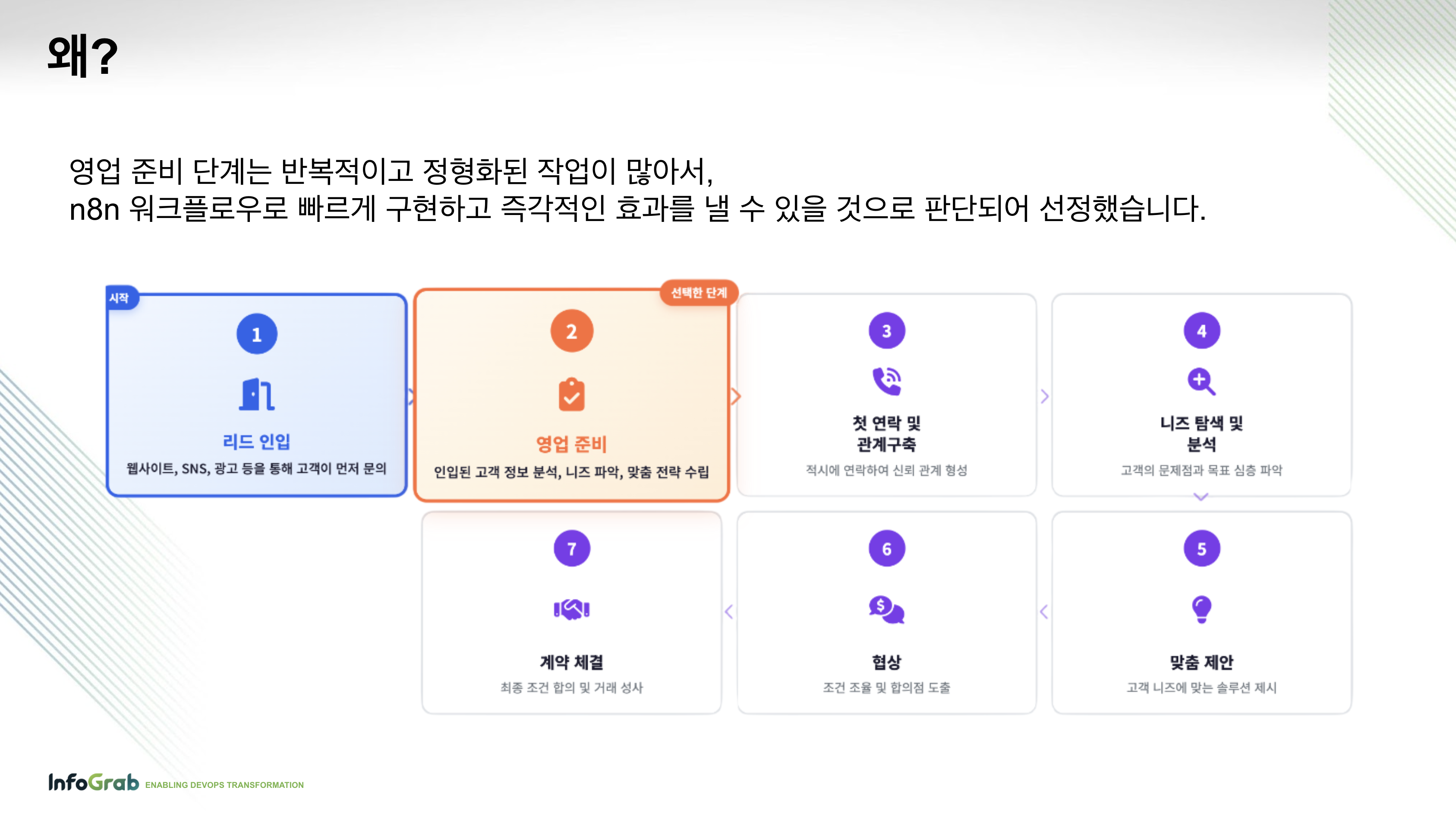
Task: Click the handshake icon in 계약 체결 card
Action: coord(571,610)
